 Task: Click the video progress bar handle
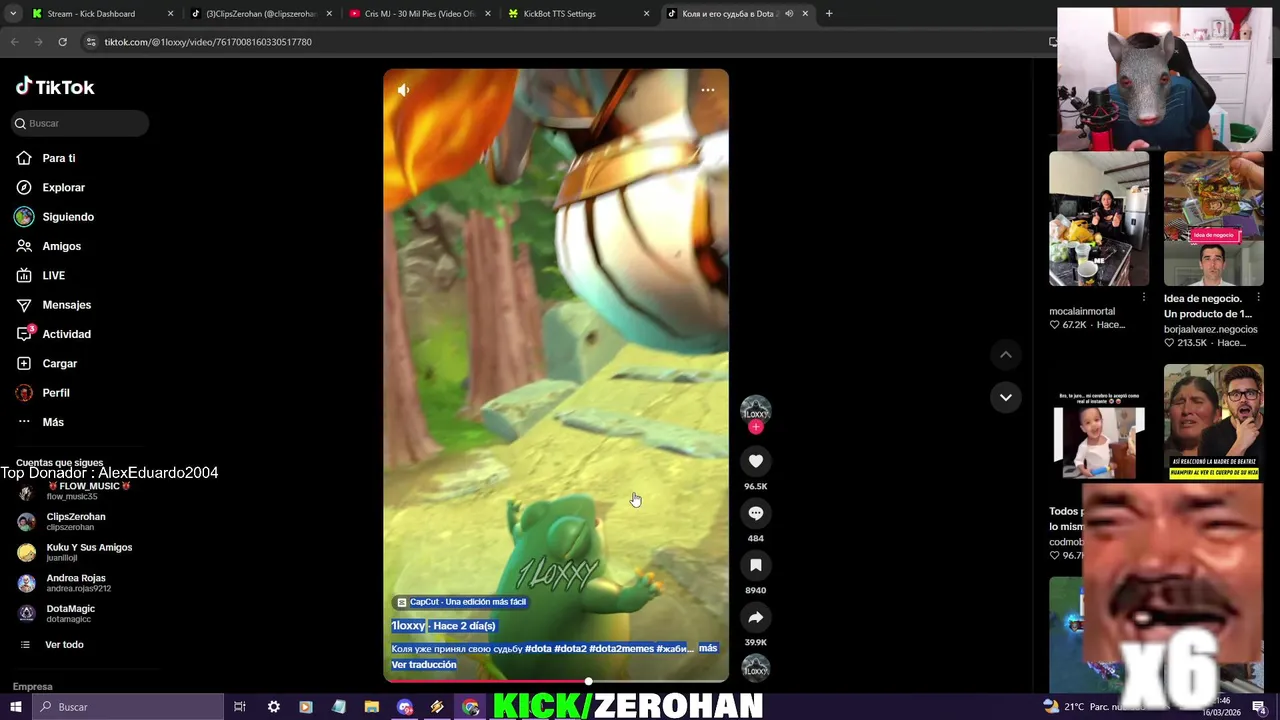588,681
